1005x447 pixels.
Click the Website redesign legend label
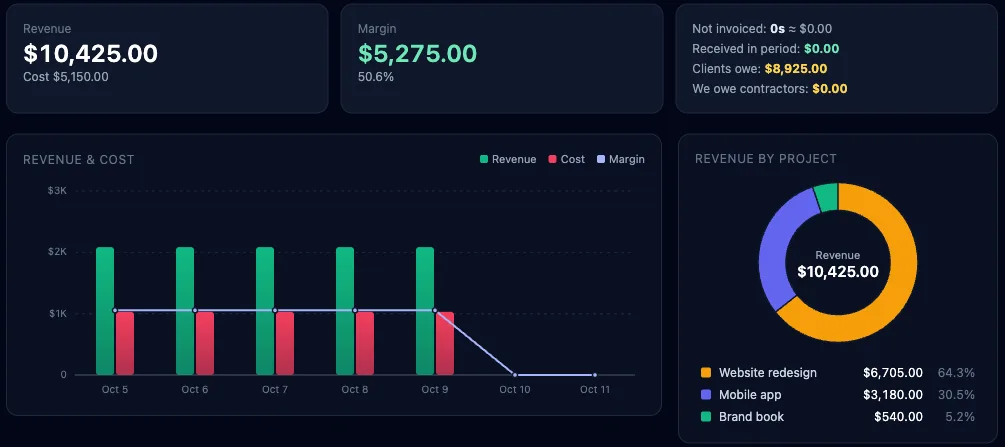pos(768,373)
